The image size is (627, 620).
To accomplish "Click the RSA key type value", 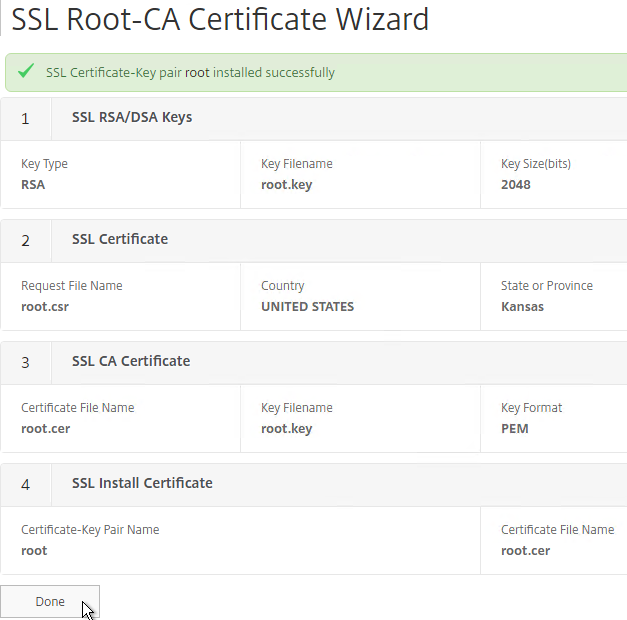I will coord(33,185).
